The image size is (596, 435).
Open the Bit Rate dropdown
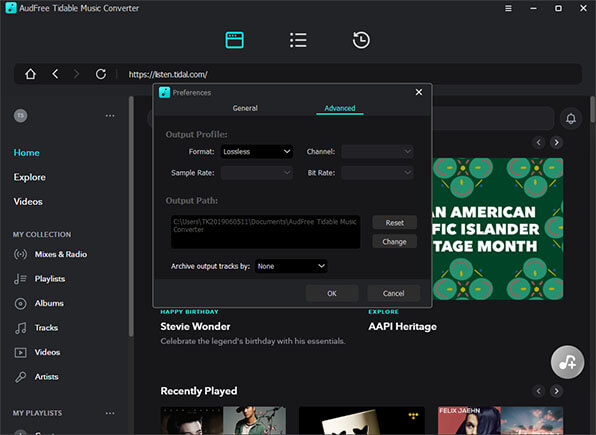[377, 173]
